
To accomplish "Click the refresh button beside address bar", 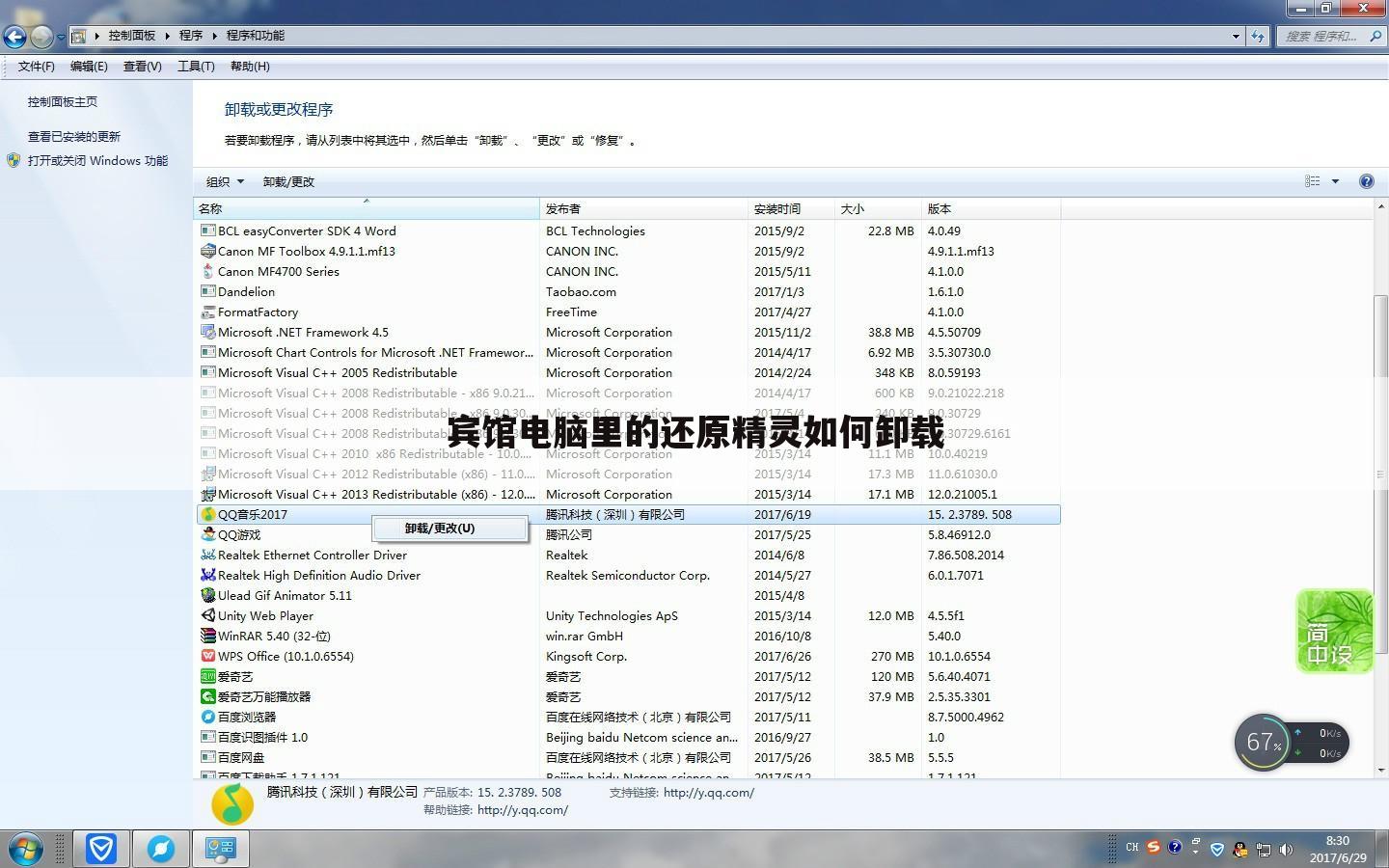I will [1258, 37].
